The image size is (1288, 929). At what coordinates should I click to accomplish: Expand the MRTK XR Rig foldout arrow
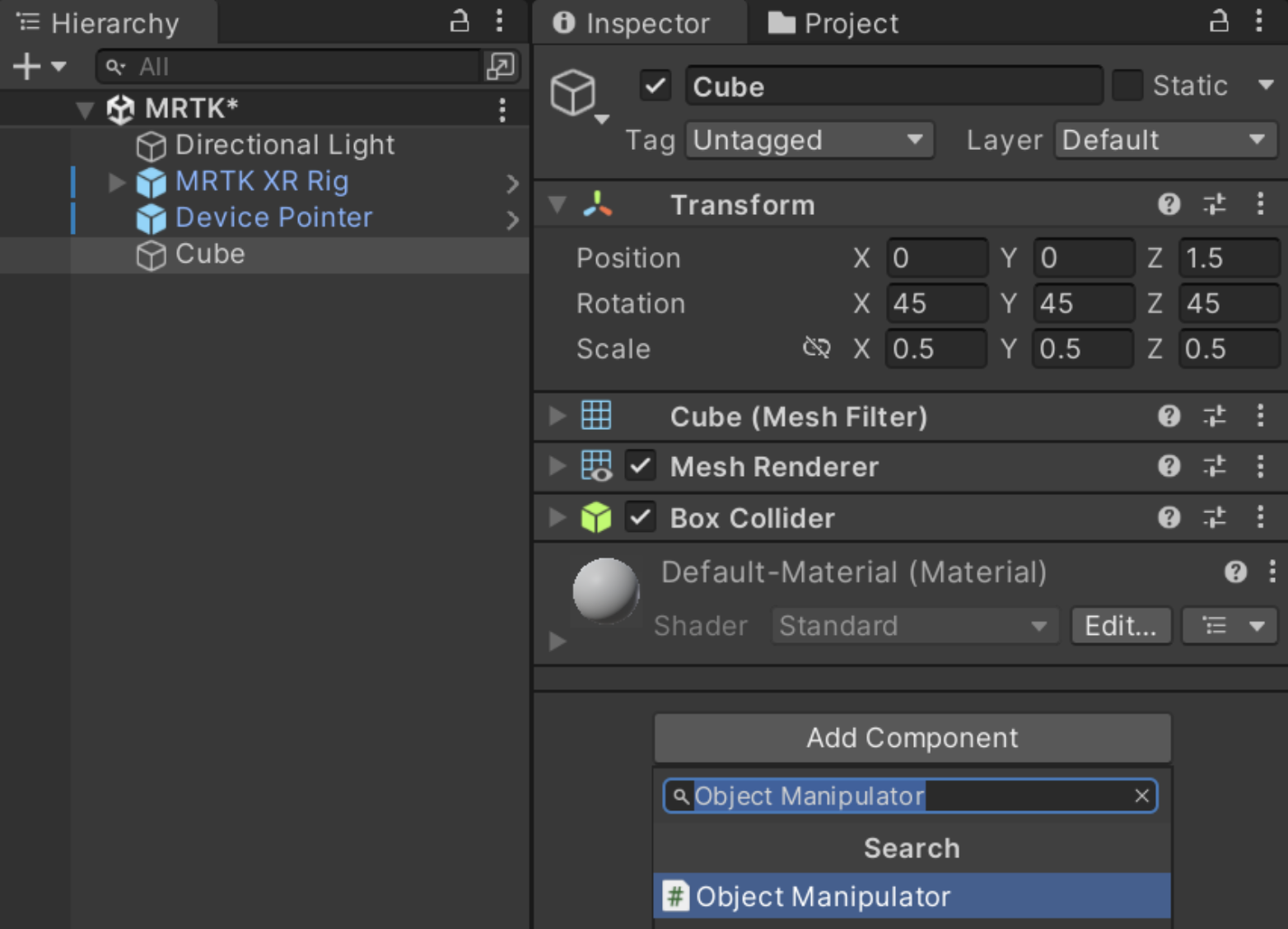[x=117, y=182]
